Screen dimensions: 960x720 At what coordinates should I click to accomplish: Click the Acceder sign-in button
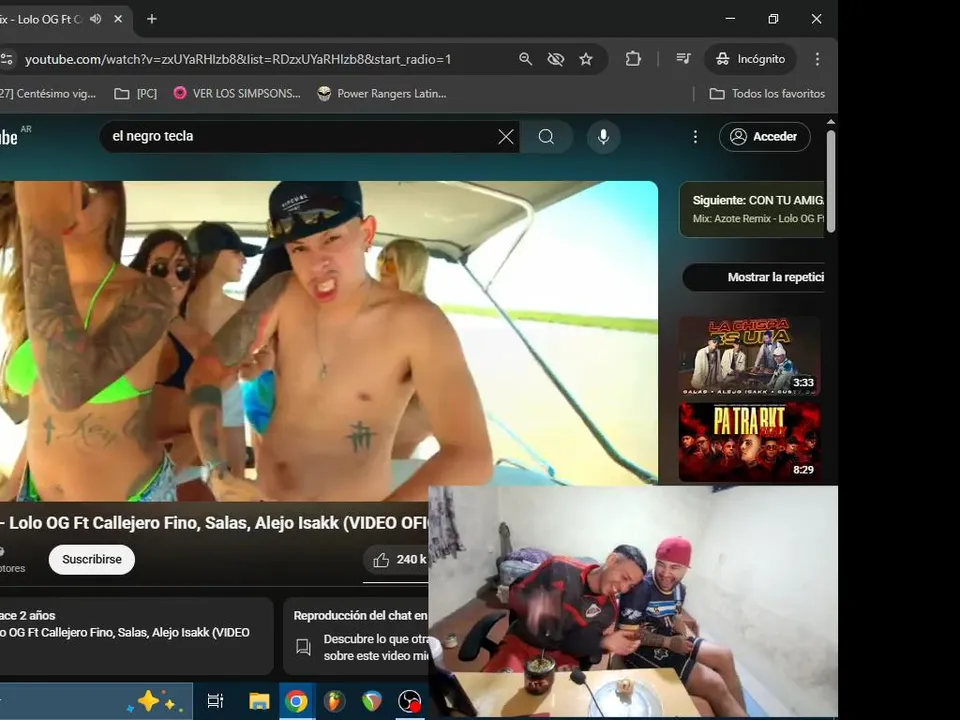[x=765, y=137]
